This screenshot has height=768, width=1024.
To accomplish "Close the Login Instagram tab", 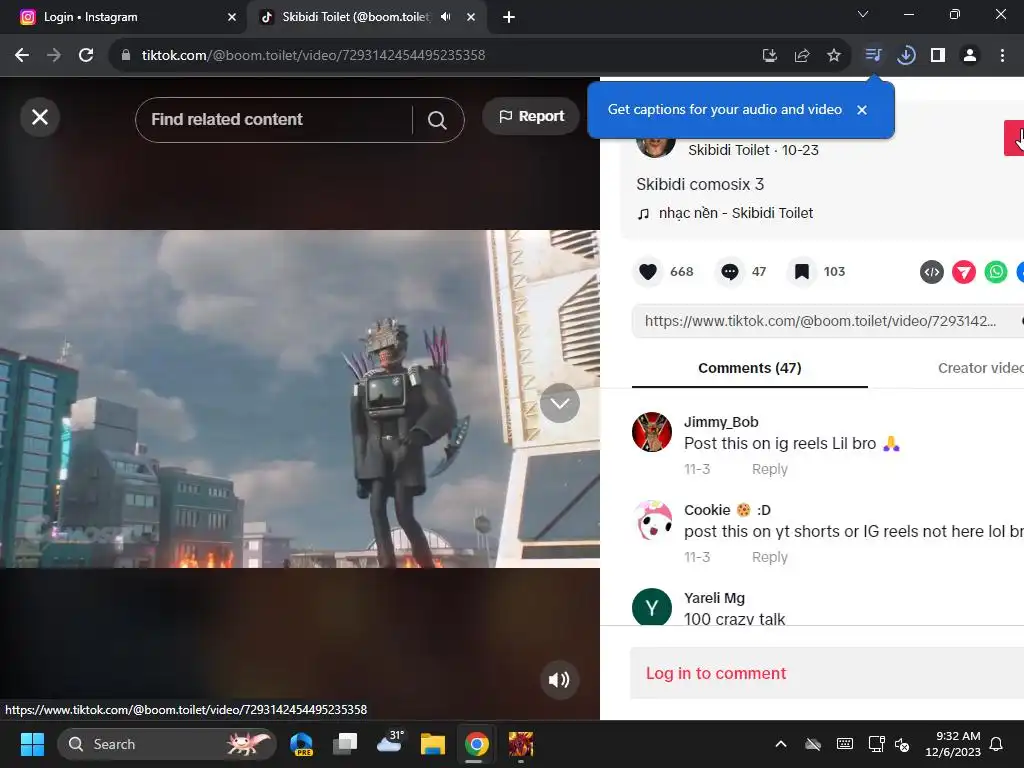I will pyautogui.click(x=232, y=17).
